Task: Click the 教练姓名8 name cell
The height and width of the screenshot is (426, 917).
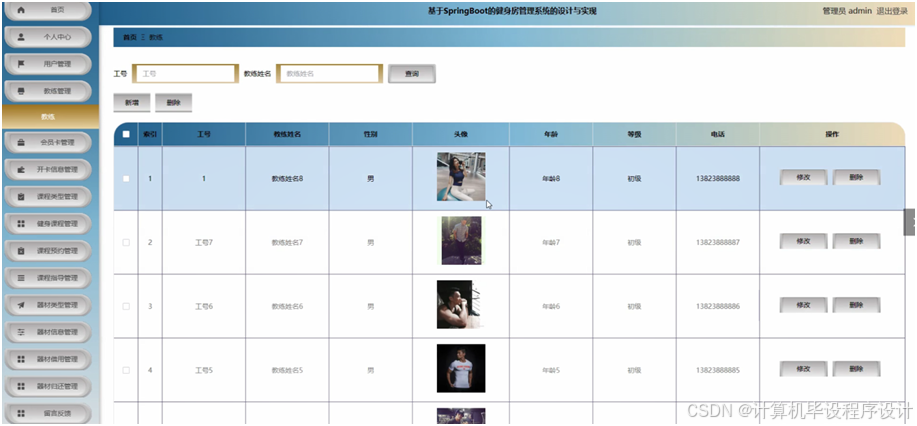Action: pyautogui.click(x=287, y=178)
